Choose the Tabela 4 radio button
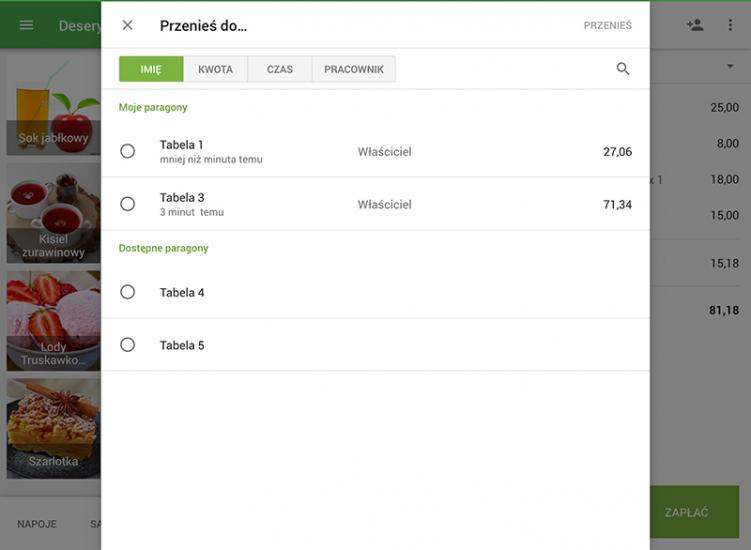This screenshot has height=550, width=751. [x=127, y=292]
